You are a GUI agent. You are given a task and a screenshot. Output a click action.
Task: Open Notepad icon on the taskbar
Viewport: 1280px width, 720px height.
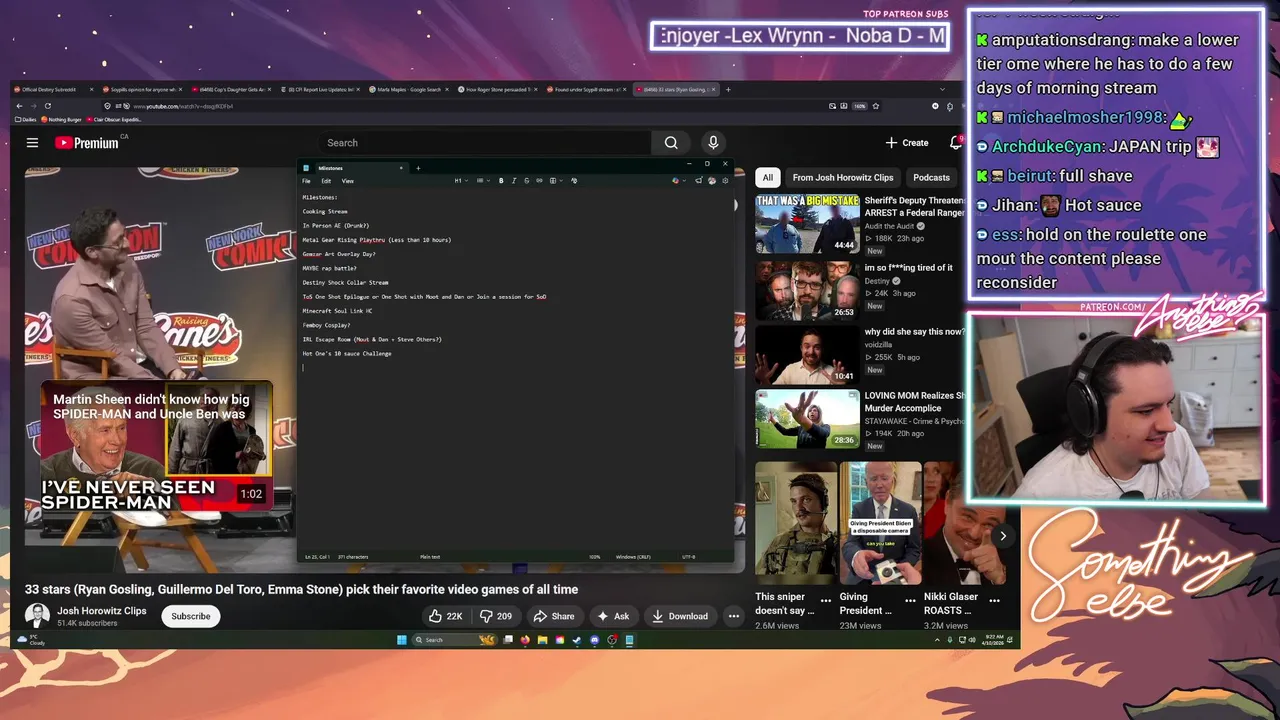click(x=629, y=640)
